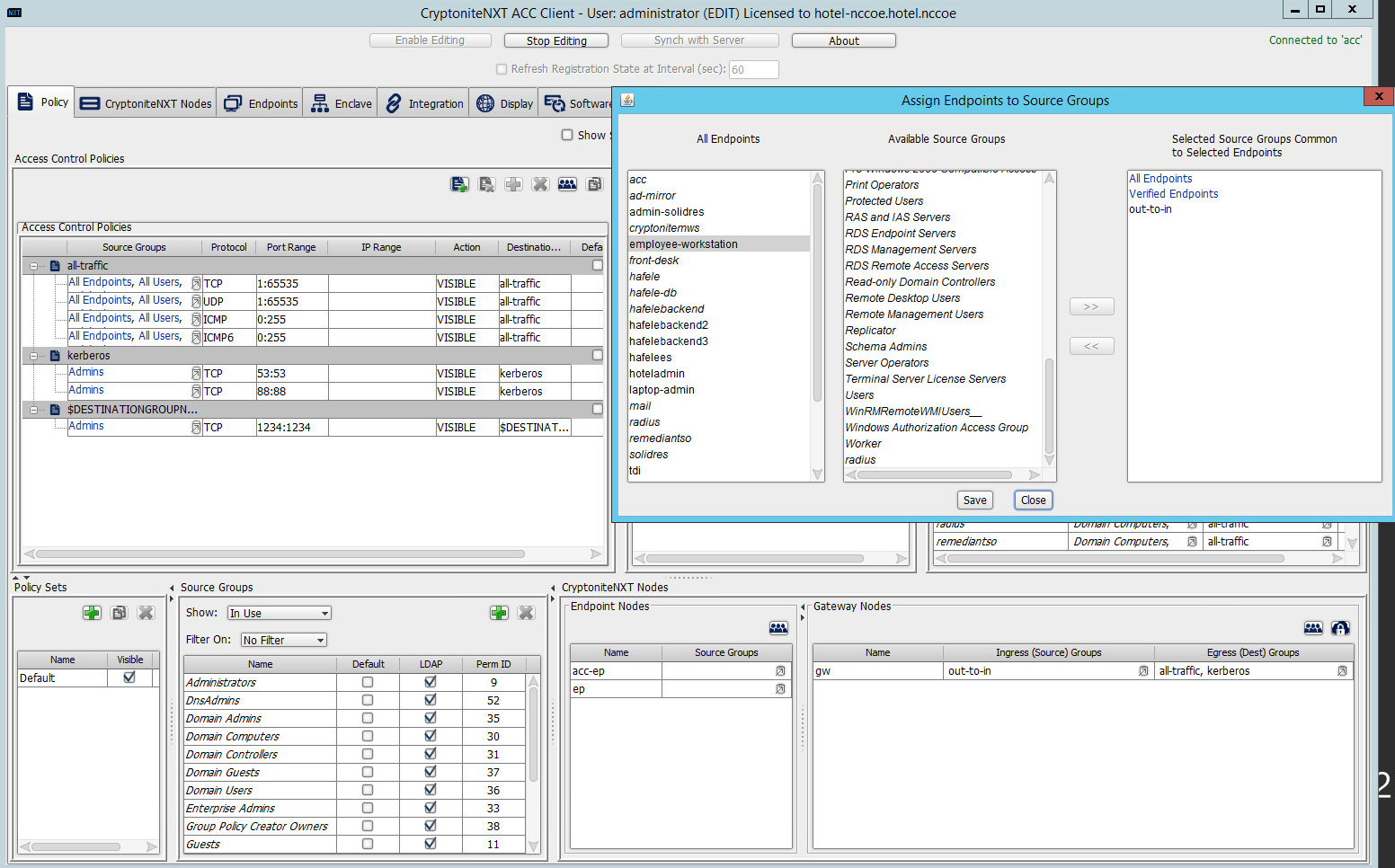Toggle Default checkbox for Domain Users
This screenshot has height=868, width=1395.
(x=368, y=790)
